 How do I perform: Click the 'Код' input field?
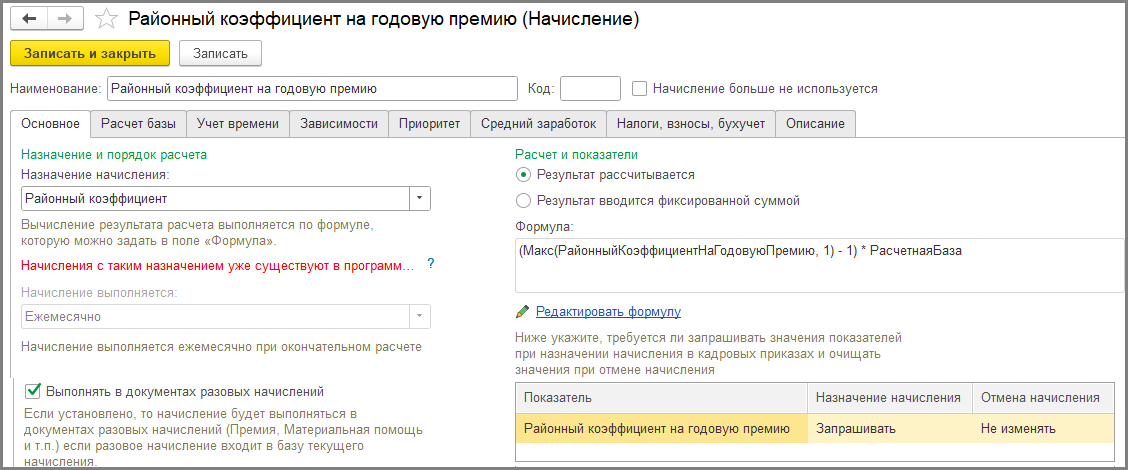590,88
